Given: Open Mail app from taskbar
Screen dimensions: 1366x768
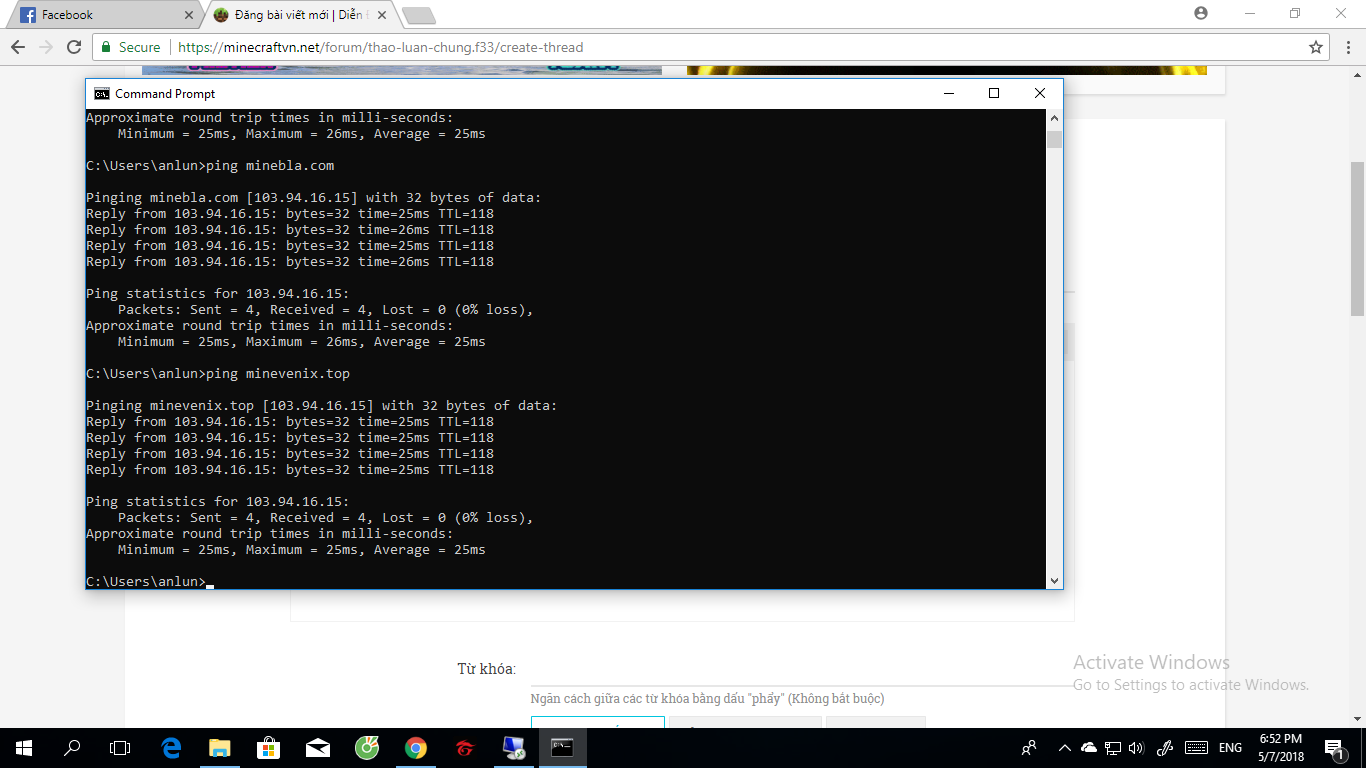Looking at the screenshot, I should tap(318, 747).
